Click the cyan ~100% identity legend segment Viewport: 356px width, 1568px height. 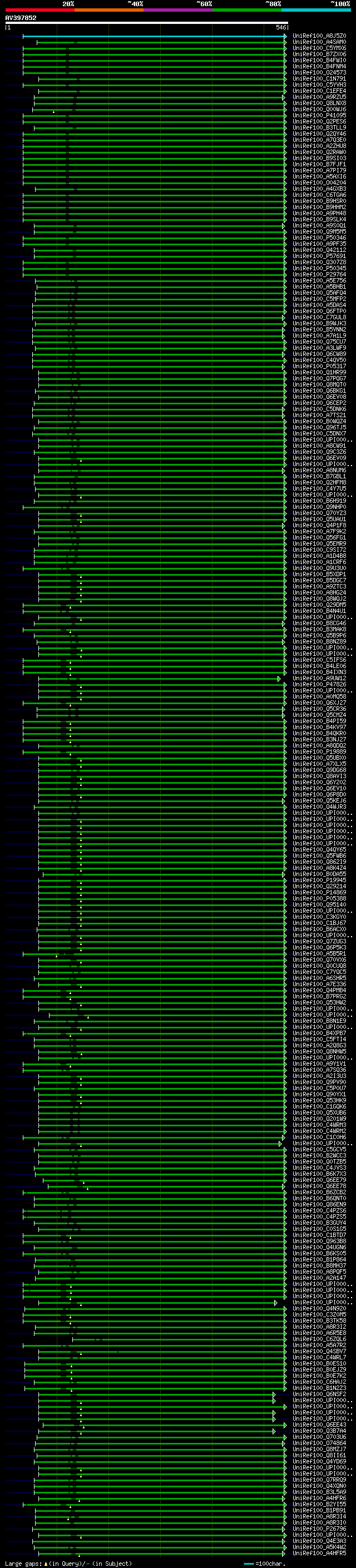[x=316, y=10]
